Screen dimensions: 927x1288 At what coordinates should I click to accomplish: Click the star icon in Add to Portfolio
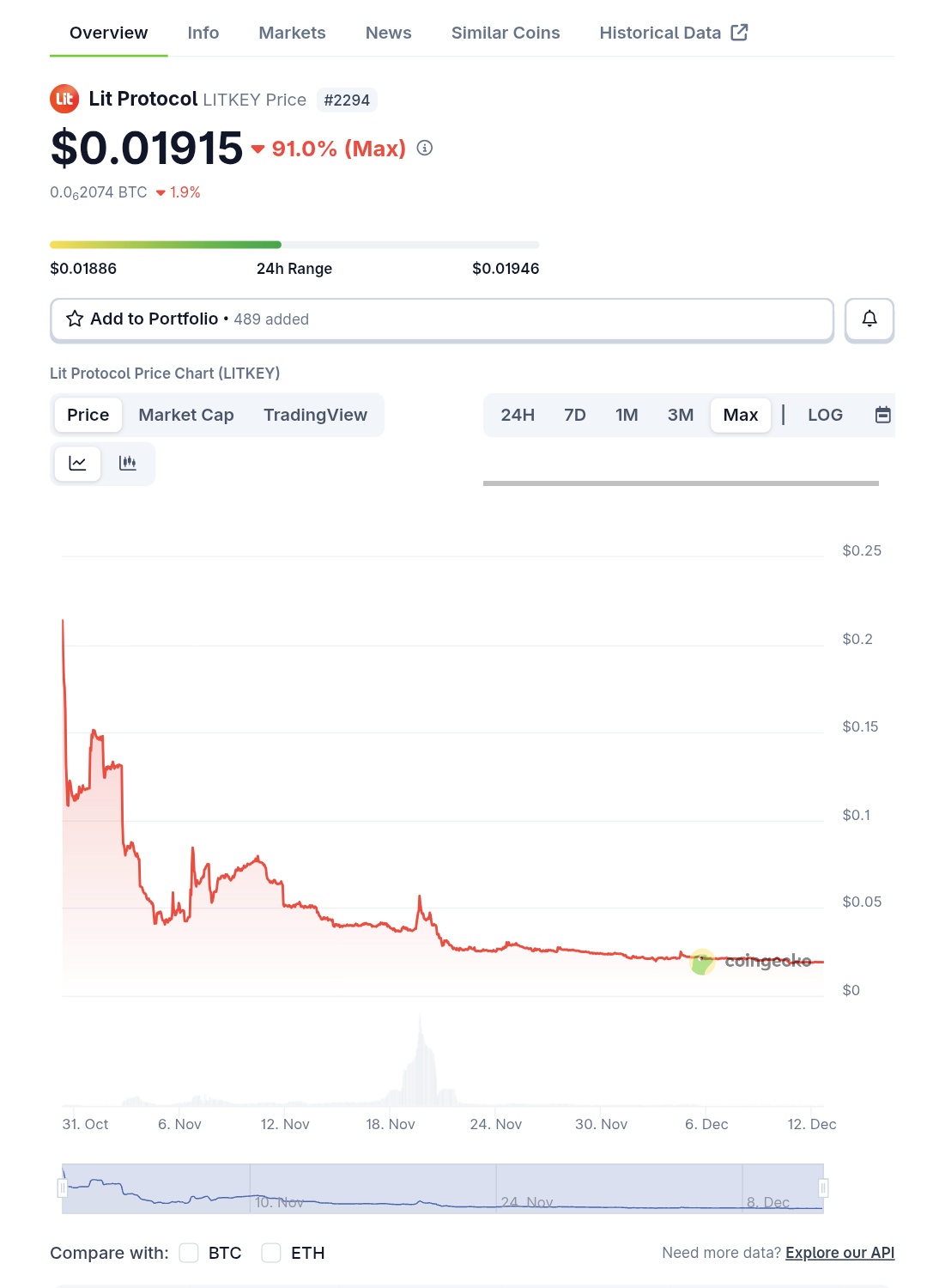[x=75, y=319]
